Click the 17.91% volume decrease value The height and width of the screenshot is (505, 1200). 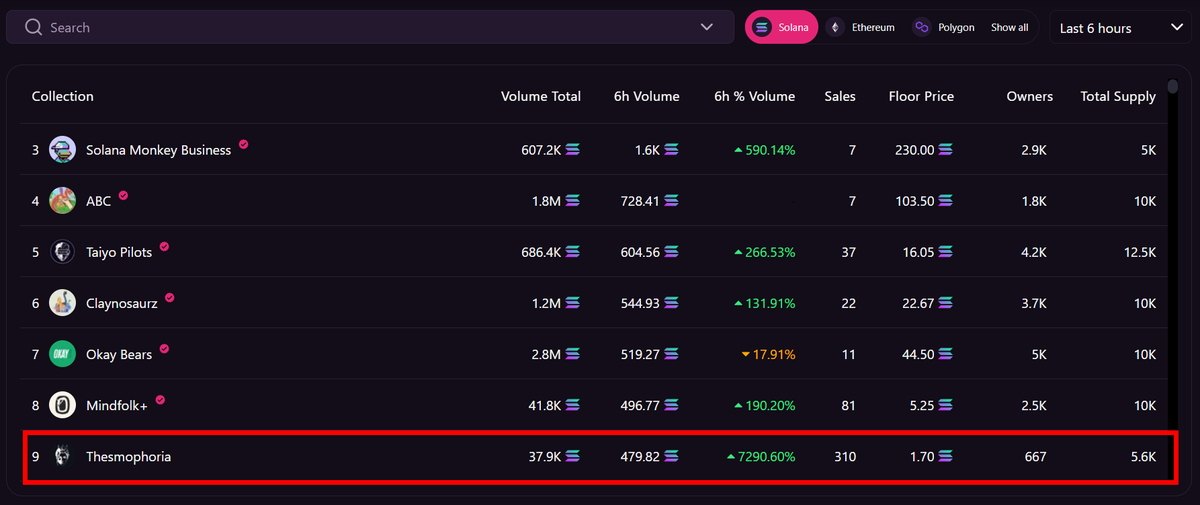pyautogui.click(x=776, y=355)
